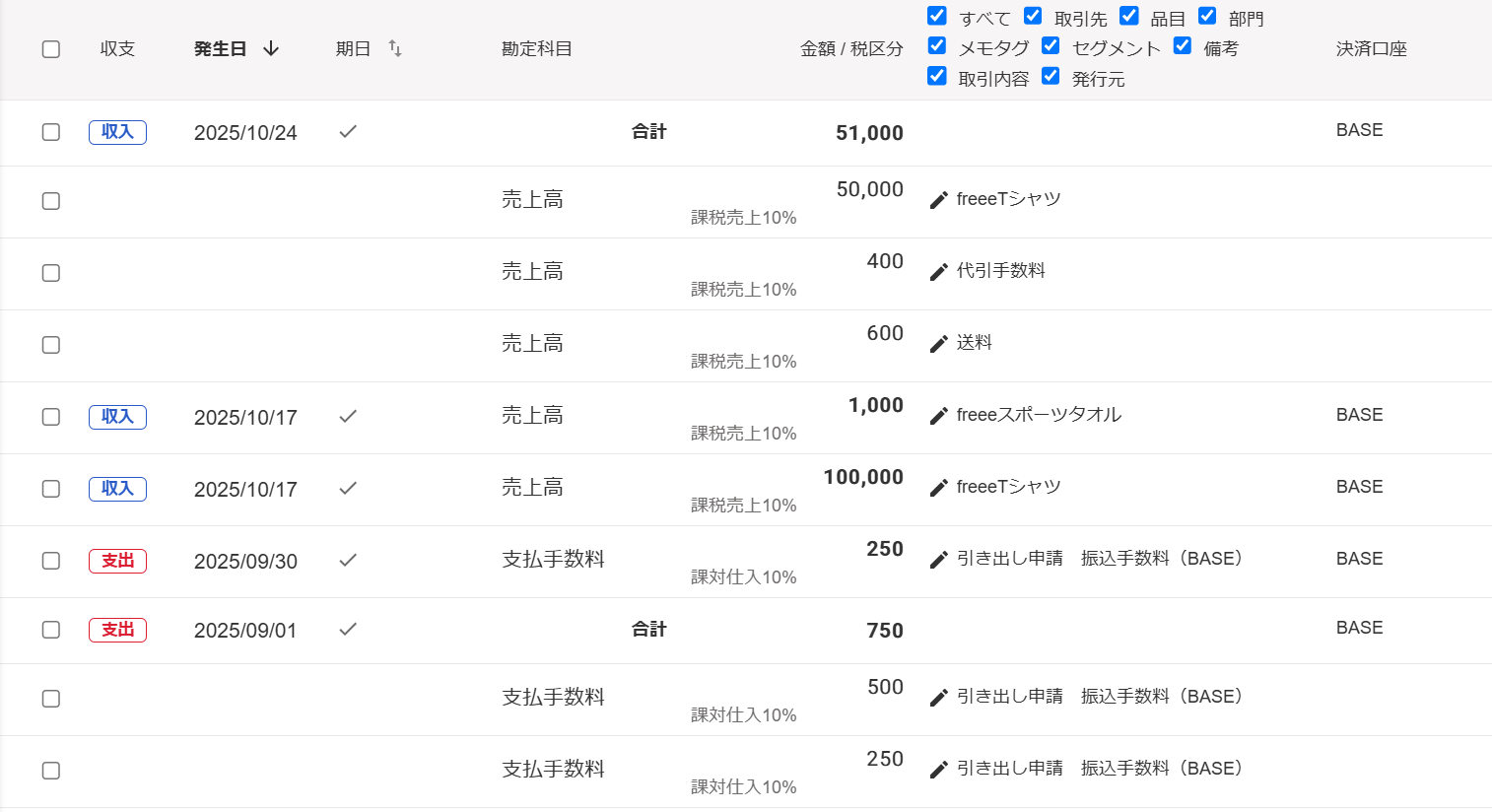Uncheck the 備考 checkbox
The width and height of the screenshot is (1492, 812).
point(1183,45)
